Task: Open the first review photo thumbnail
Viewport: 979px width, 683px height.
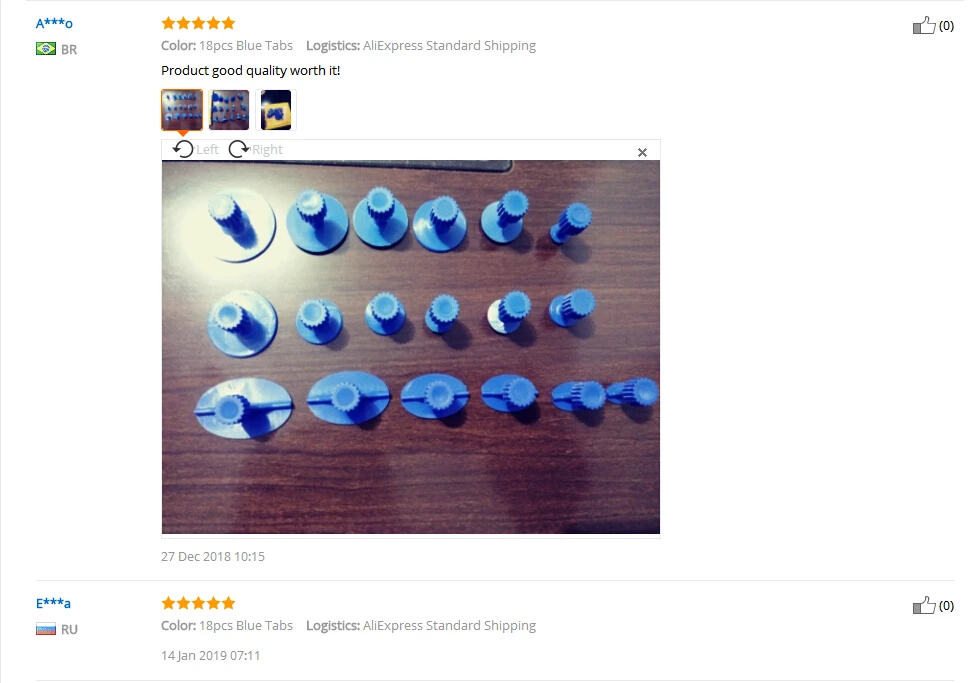Action: pos(182,110)
